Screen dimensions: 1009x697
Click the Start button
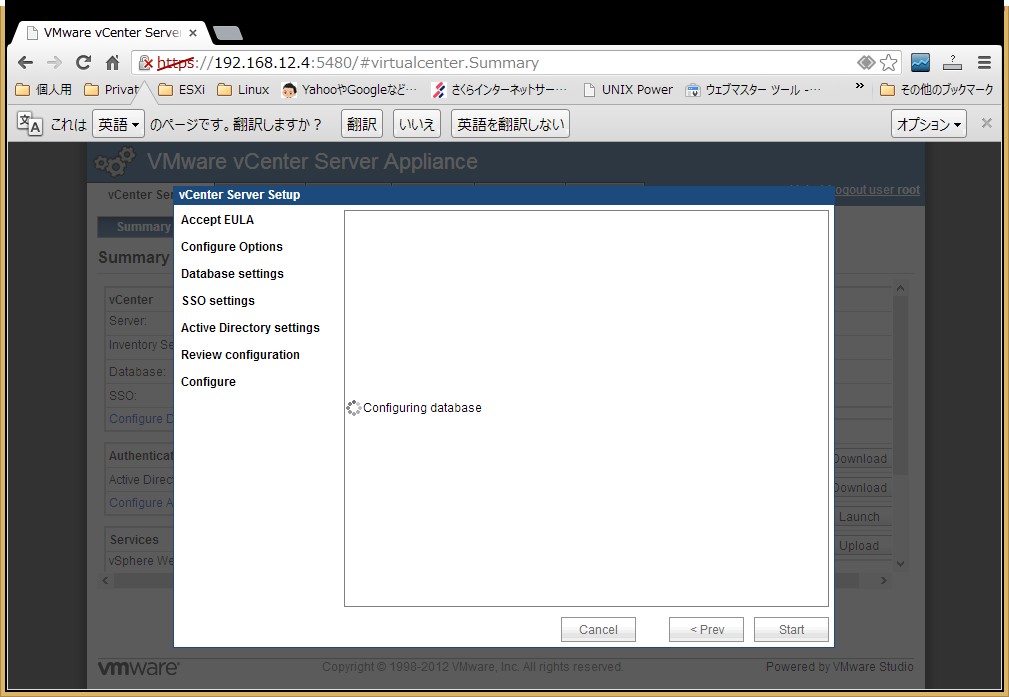[x=791, y=629]
